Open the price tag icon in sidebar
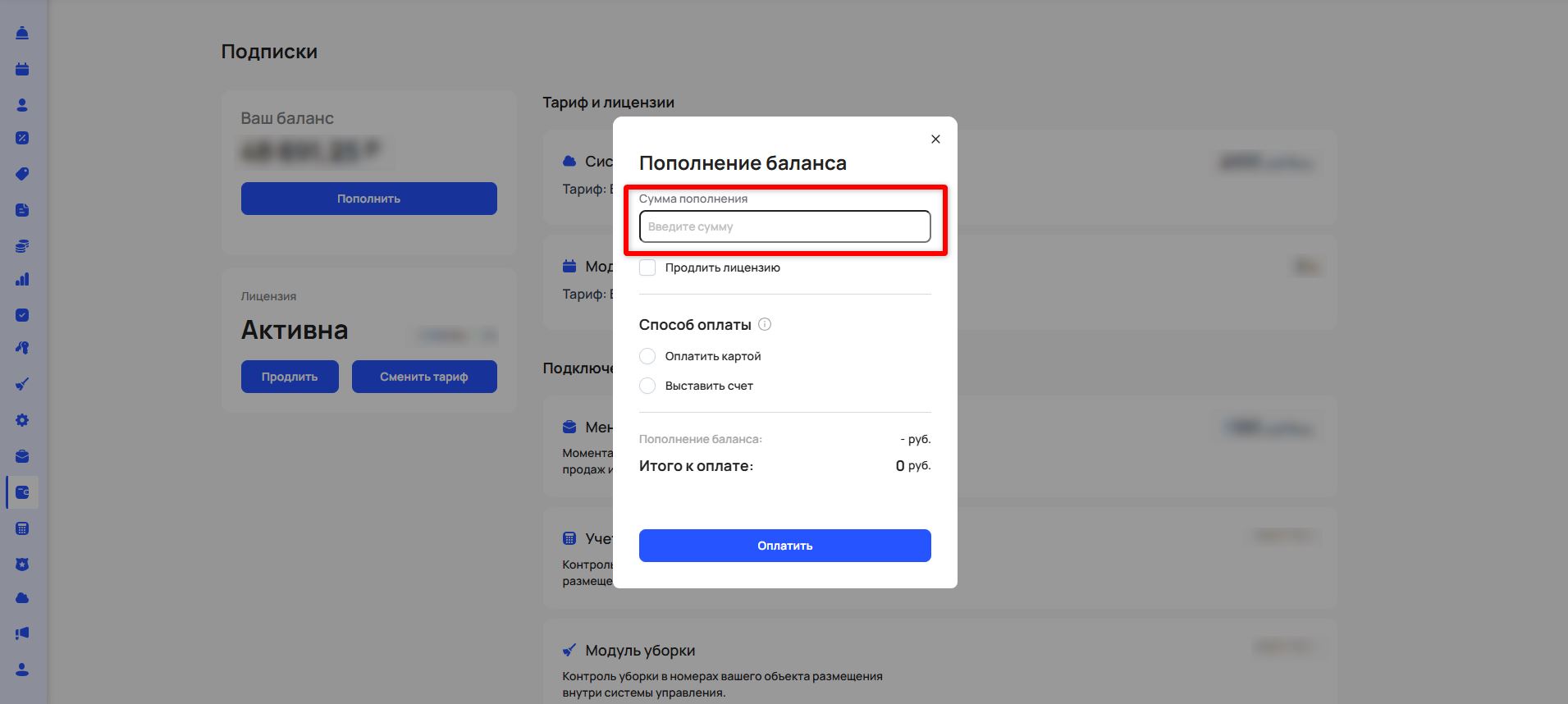Screen dimensions: 1568x704 22,174
